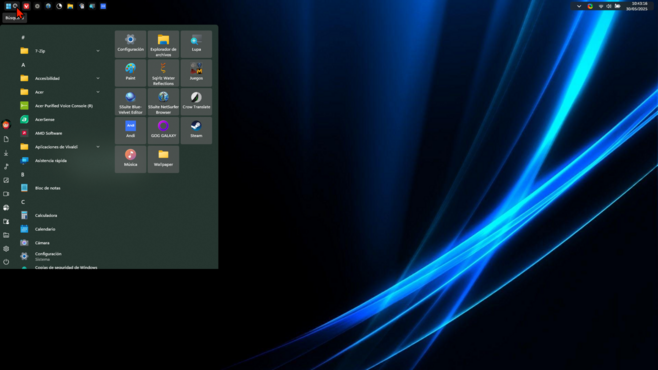Expand the Acer folder chevron
Viewport: 658px width, 370px height.
(x=98, y=92)
